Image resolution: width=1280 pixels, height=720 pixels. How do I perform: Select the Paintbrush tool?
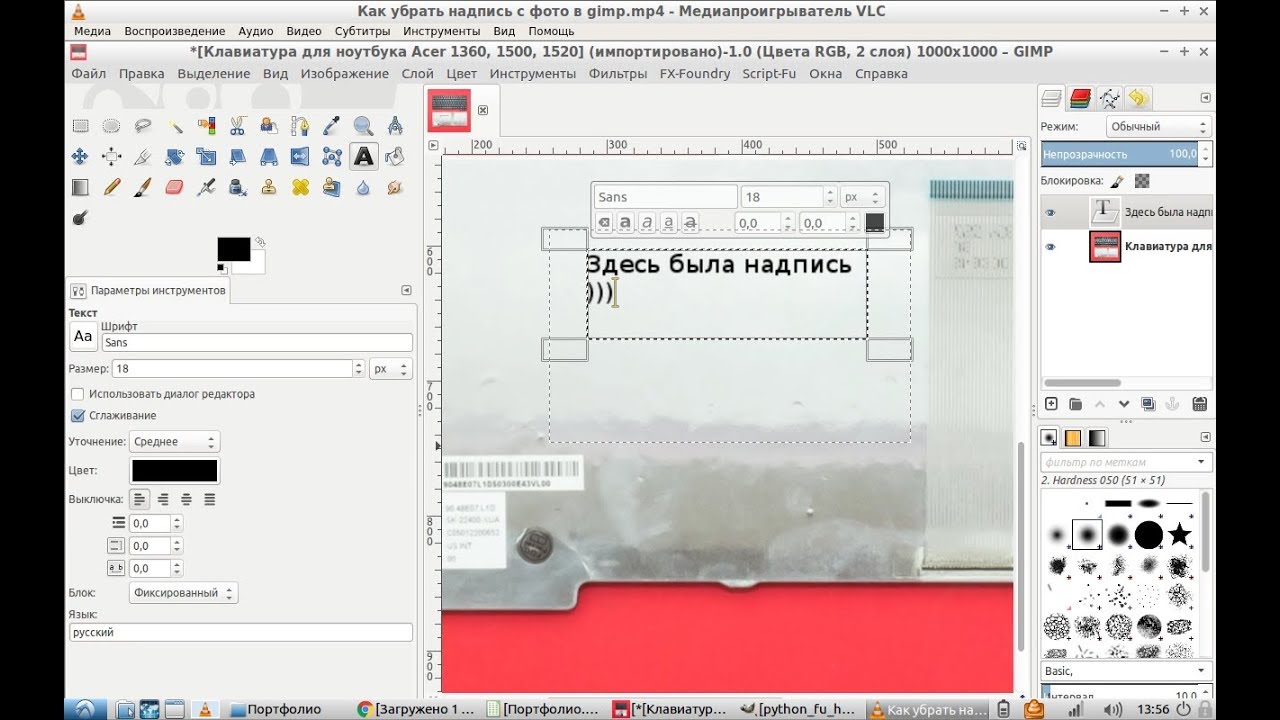(143, 187)
